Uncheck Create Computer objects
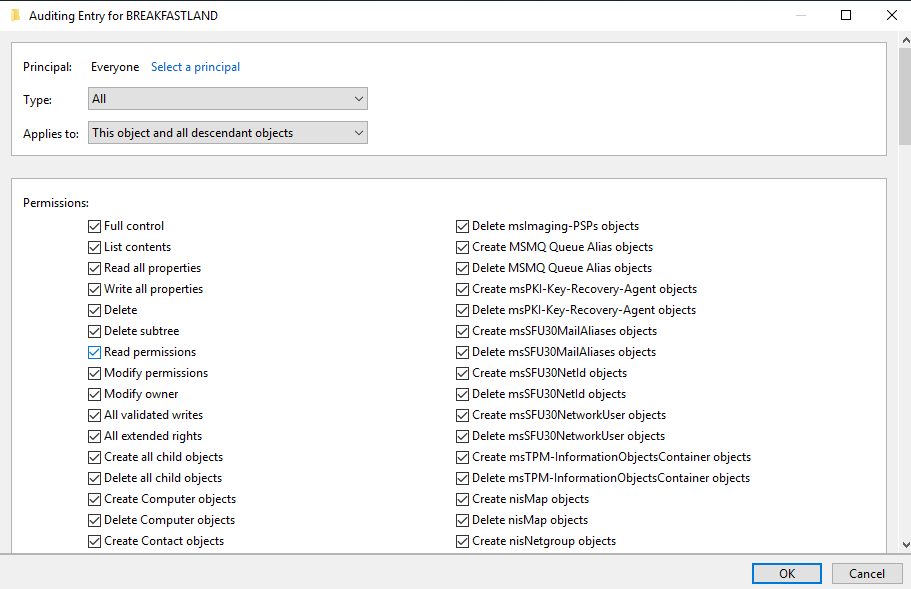This screenshot has height=589, width=911. click(95, 499)
